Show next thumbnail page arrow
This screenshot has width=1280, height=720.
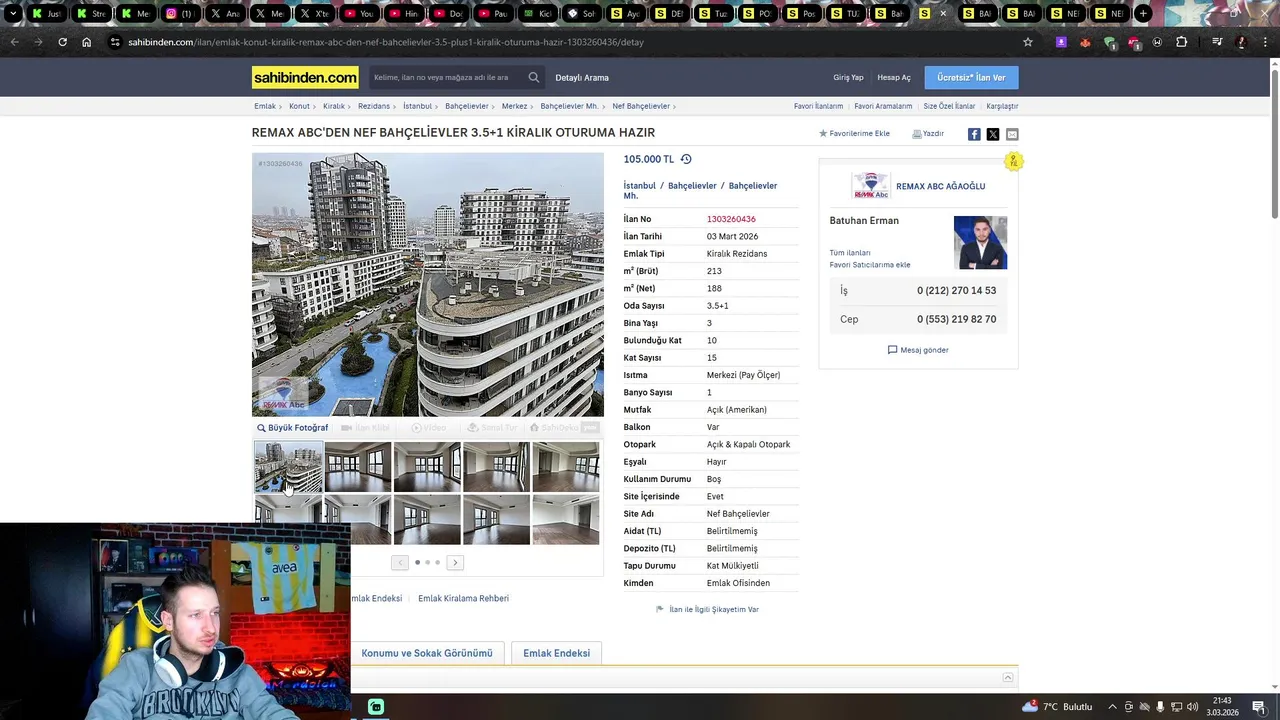(x=455, y=563)
